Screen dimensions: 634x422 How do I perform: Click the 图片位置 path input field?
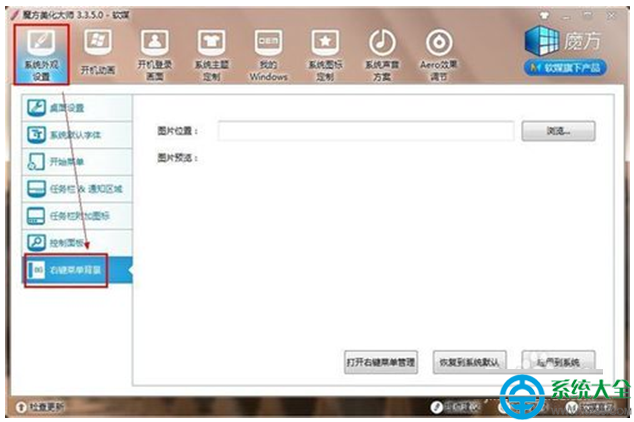(x=365, y=131)
